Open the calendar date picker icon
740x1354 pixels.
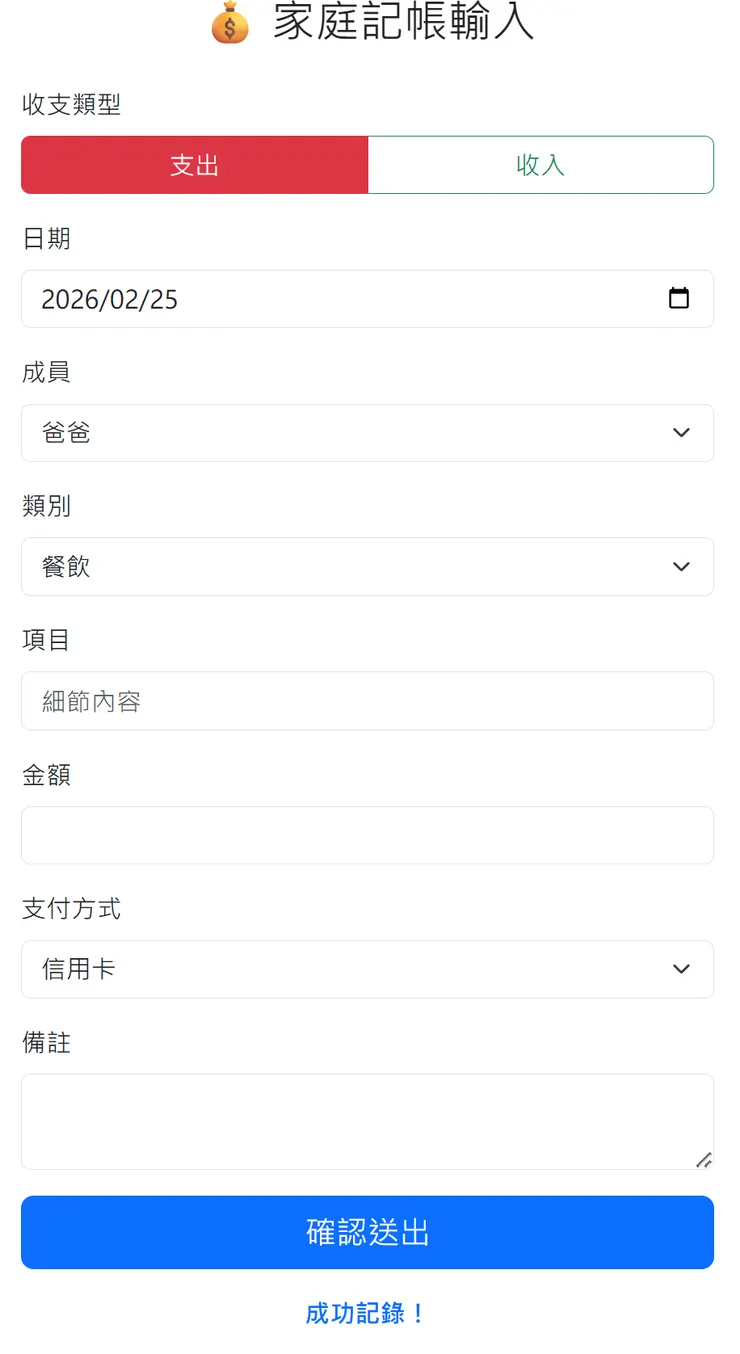[679, 298]
